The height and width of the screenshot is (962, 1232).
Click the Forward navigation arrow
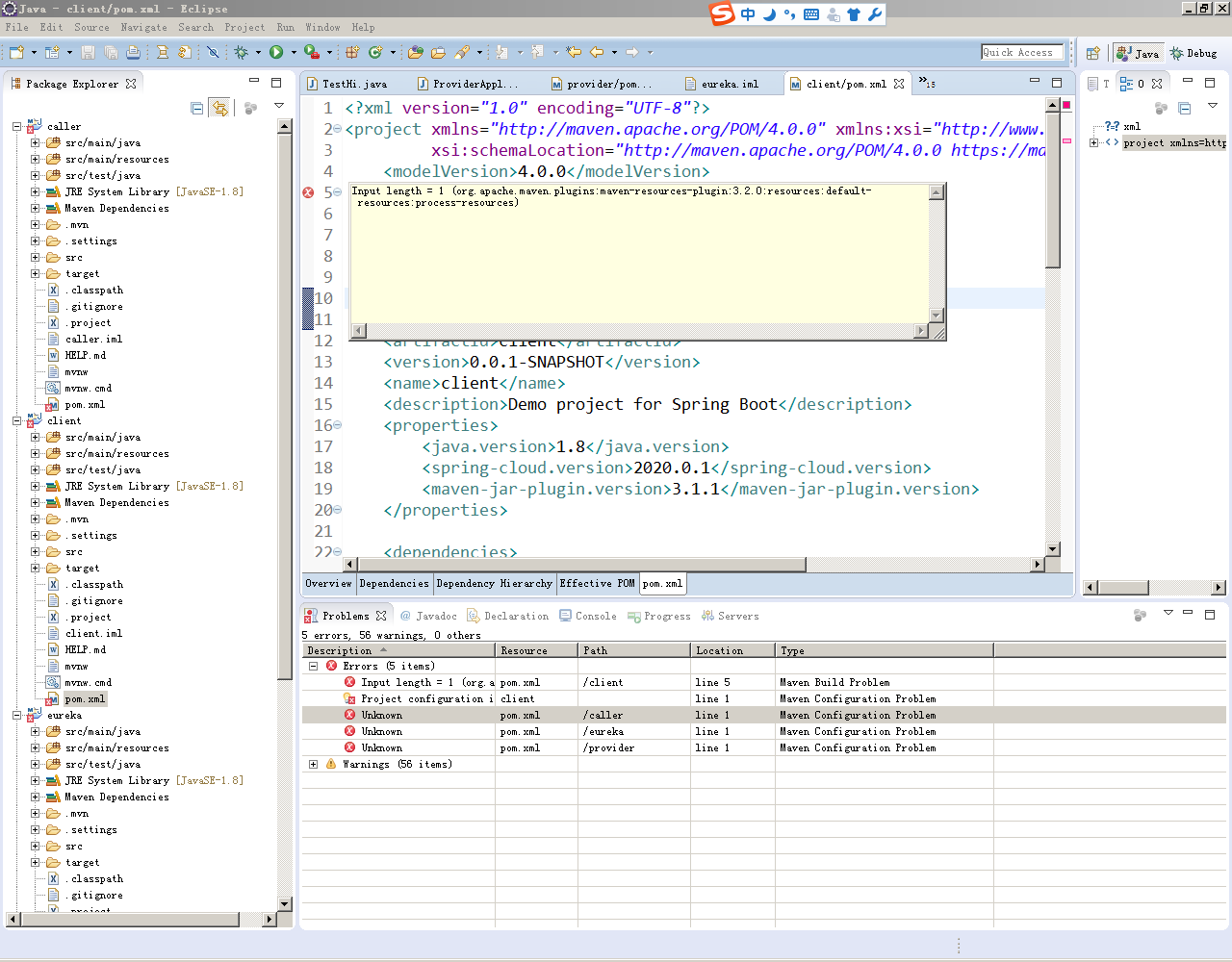coord(632,52)
